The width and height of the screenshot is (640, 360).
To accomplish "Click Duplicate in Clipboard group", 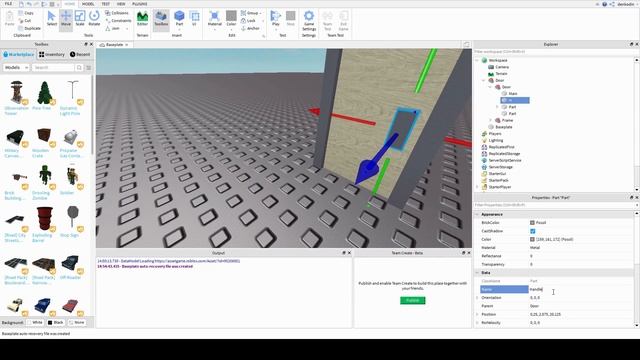I will 29,28.
